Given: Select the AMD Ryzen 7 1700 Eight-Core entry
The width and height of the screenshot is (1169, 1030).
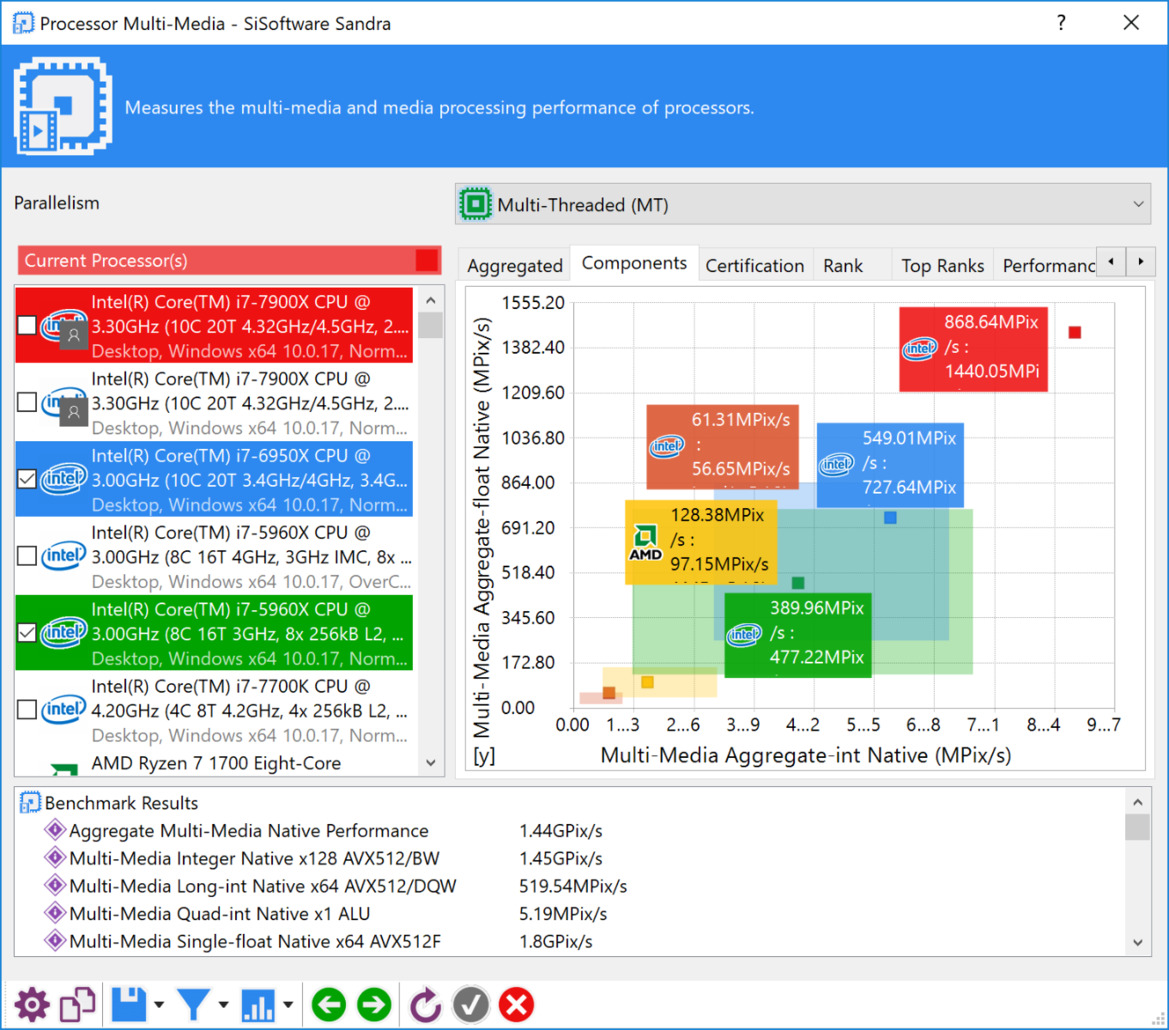Looking at the screenshot, I should point(215,763).
